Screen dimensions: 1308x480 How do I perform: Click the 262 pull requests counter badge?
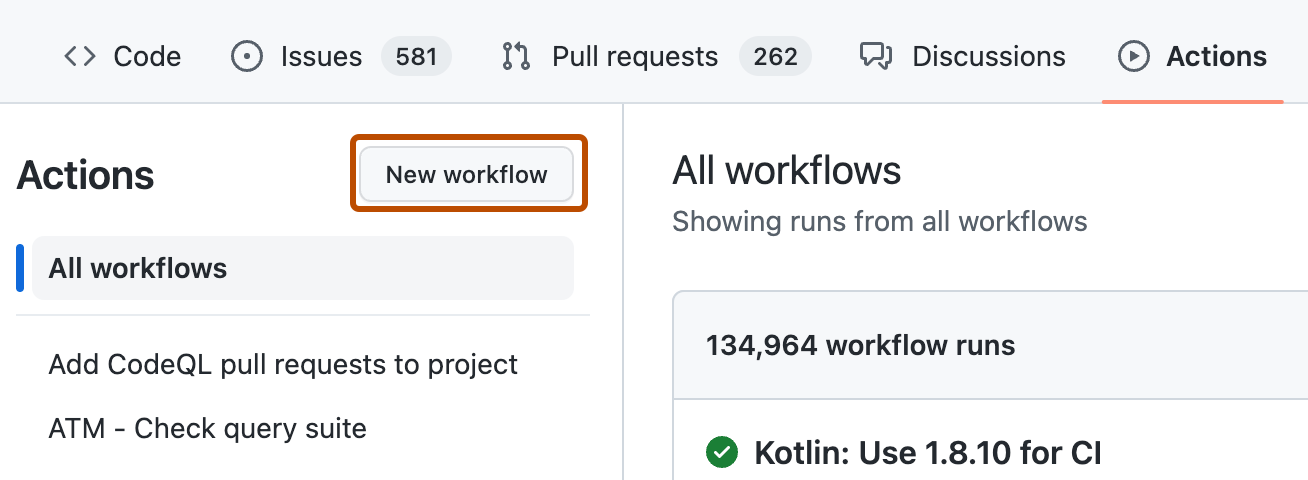[775, 56]
